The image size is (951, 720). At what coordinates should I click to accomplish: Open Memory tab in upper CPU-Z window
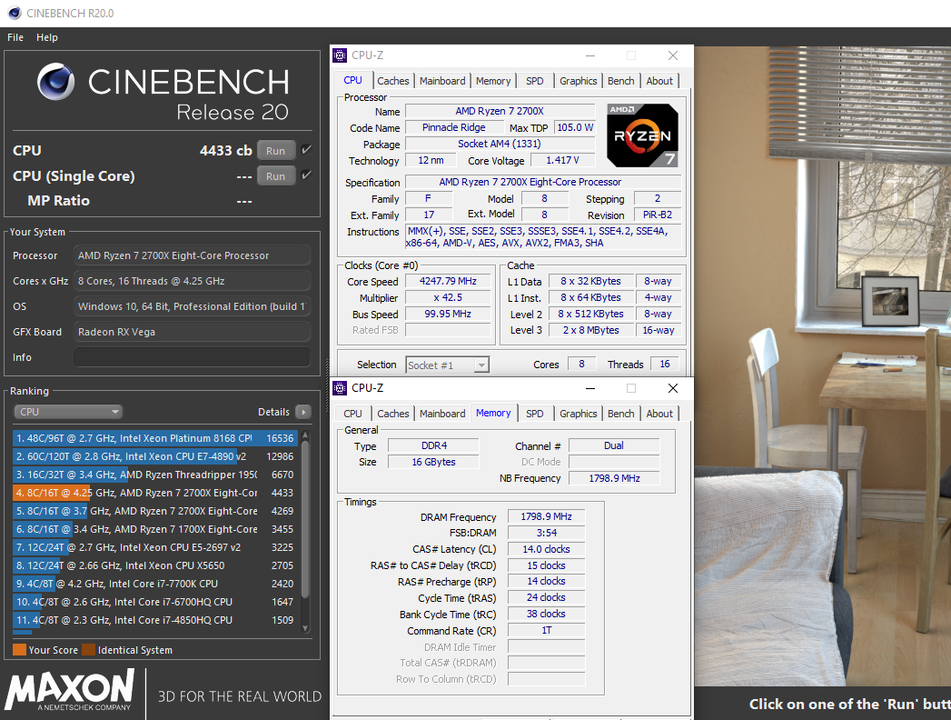(493, 81)
